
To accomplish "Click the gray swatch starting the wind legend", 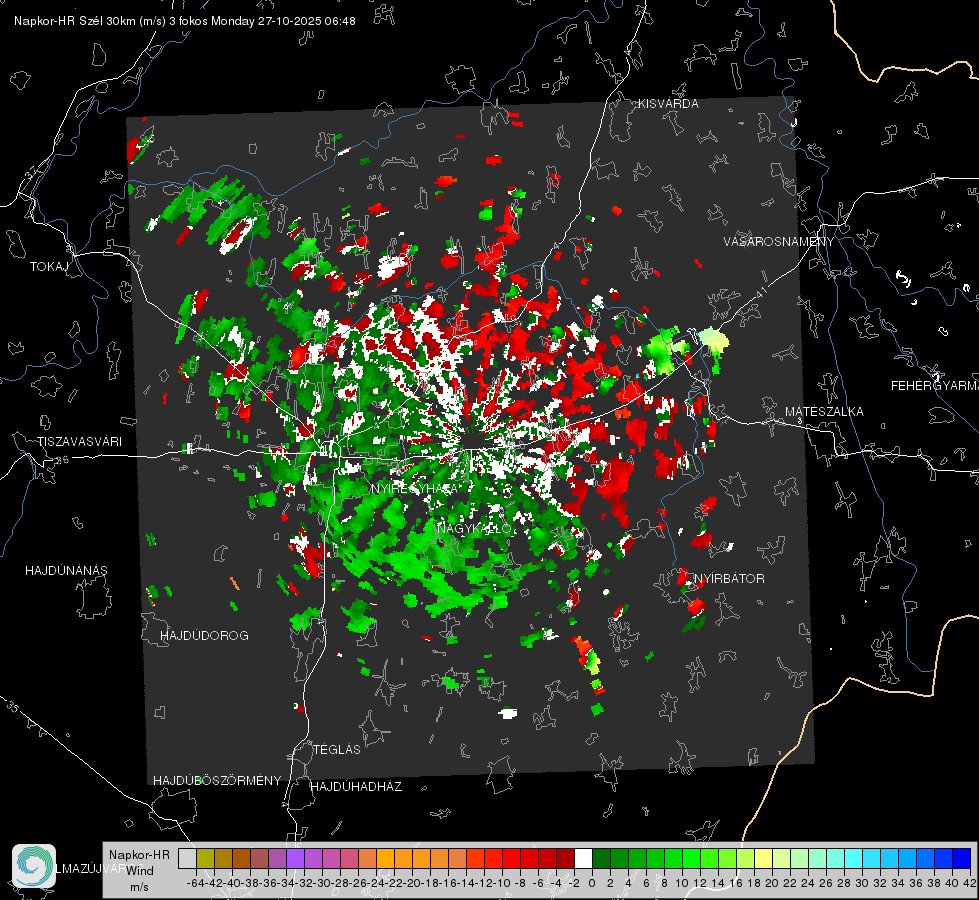I will 187,858.
